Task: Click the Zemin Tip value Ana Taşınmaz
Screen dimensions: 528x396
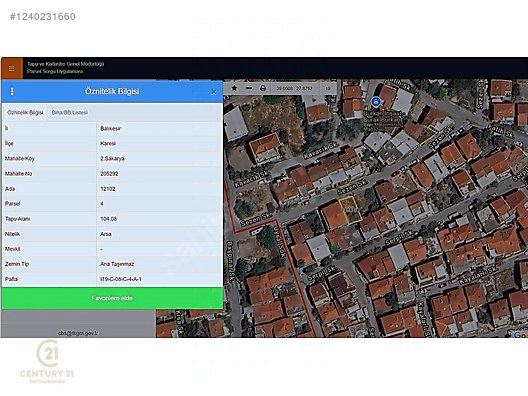Action: click(117, 264)
